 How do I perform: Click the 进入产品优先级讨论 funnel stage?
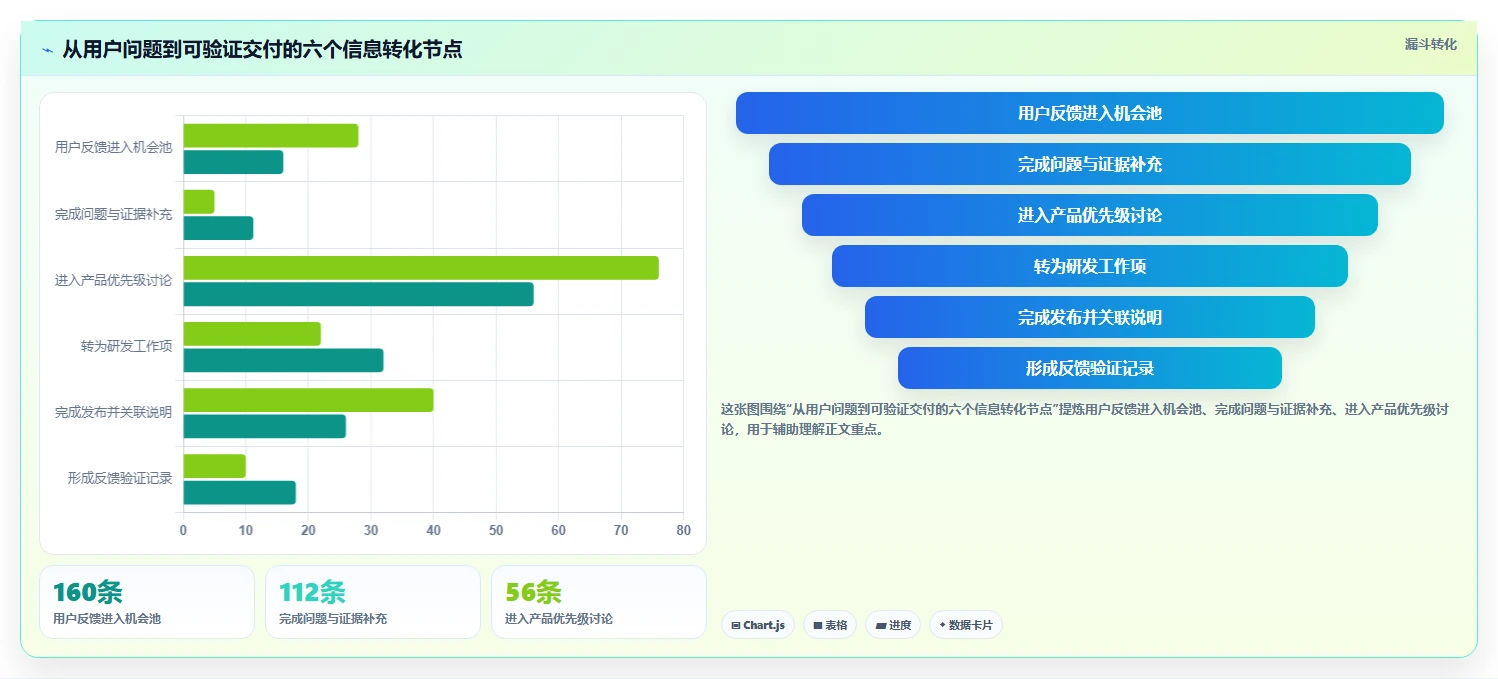coord(1090,215)
